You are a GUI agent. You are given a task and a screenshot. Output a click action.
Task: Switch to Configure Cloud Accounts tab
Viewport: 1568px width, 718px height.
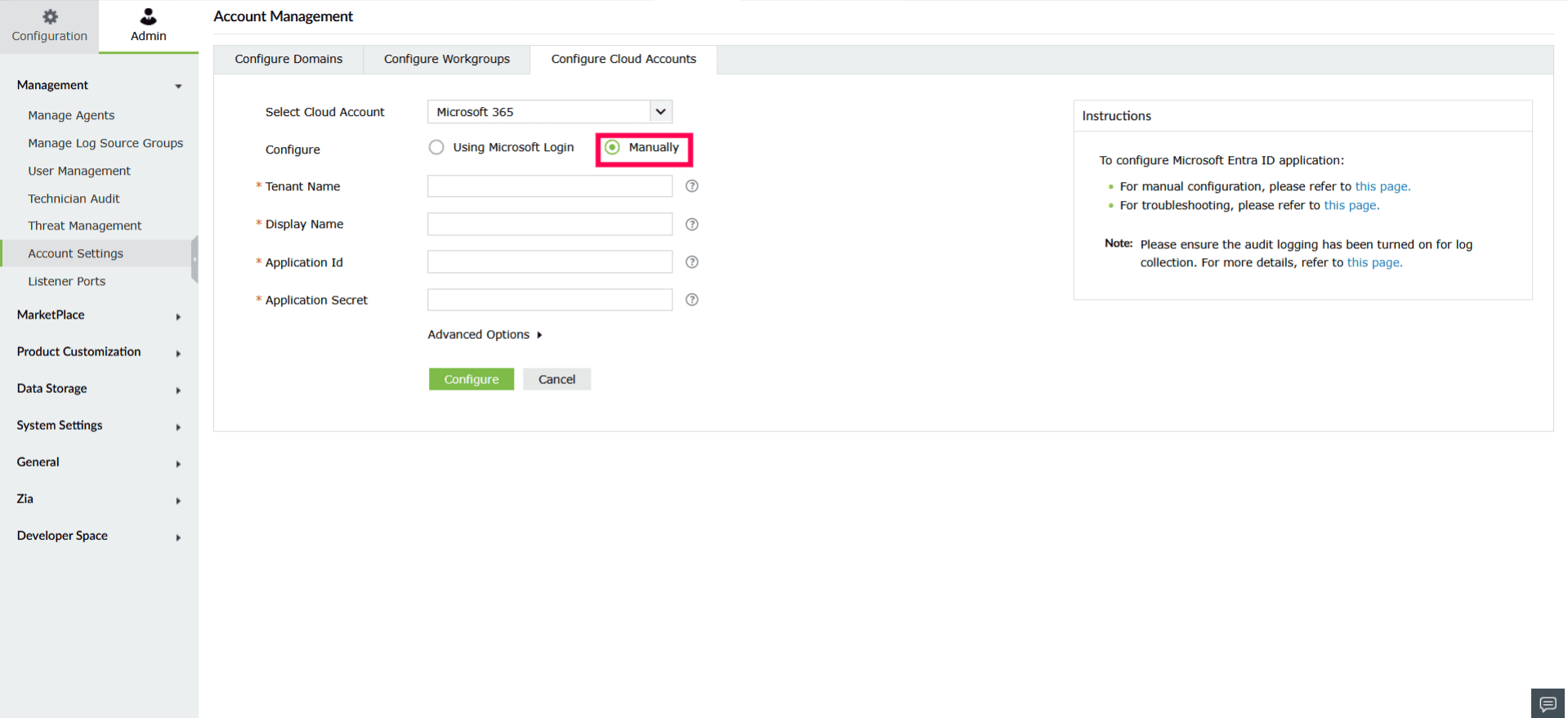(x=623, y=59)
